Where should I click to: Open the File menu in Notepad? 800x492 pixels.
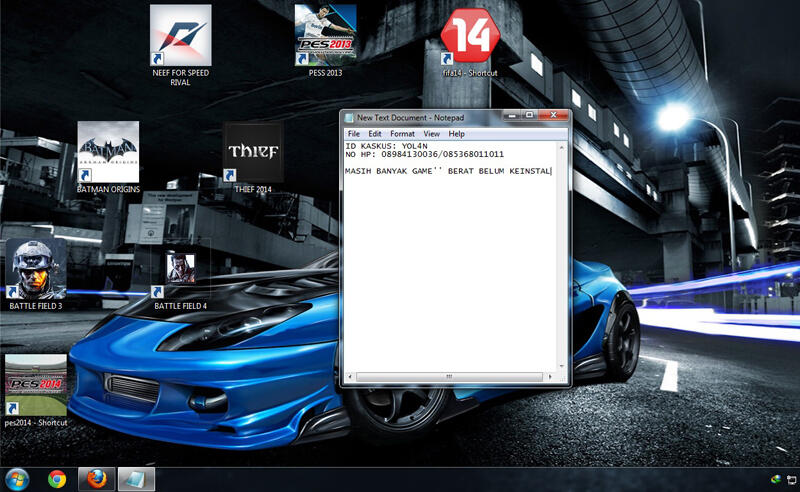pyautogui.click(x=354, y=134)
